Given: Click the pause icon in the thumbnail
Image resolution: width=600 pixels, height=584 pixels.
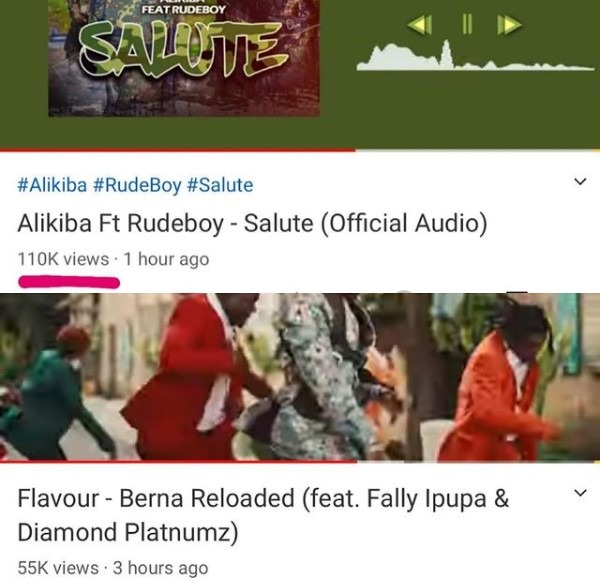Looking at the screenshot, I should (466, 24).
